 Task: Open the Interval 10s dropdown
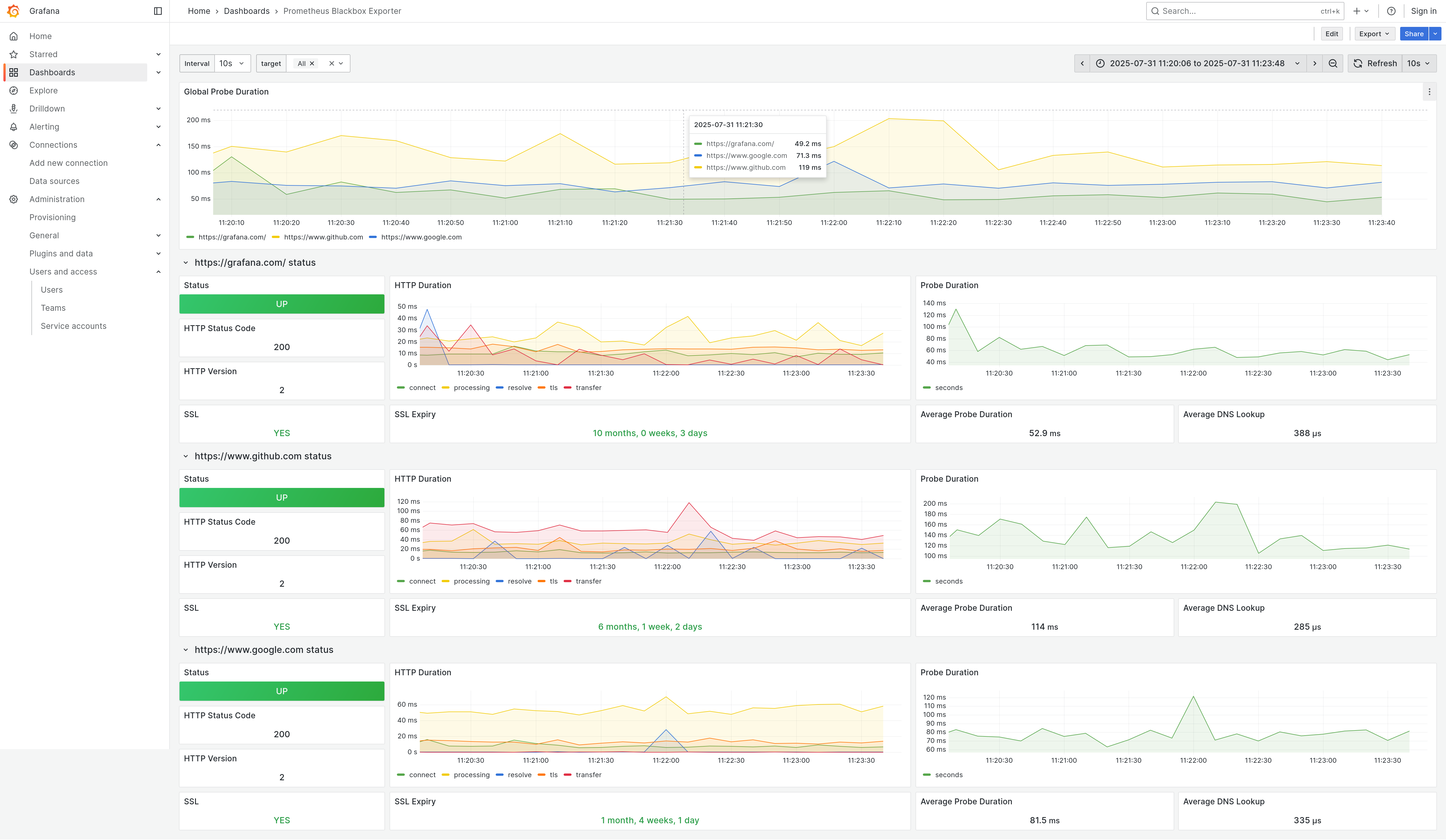tap(232, 64)
